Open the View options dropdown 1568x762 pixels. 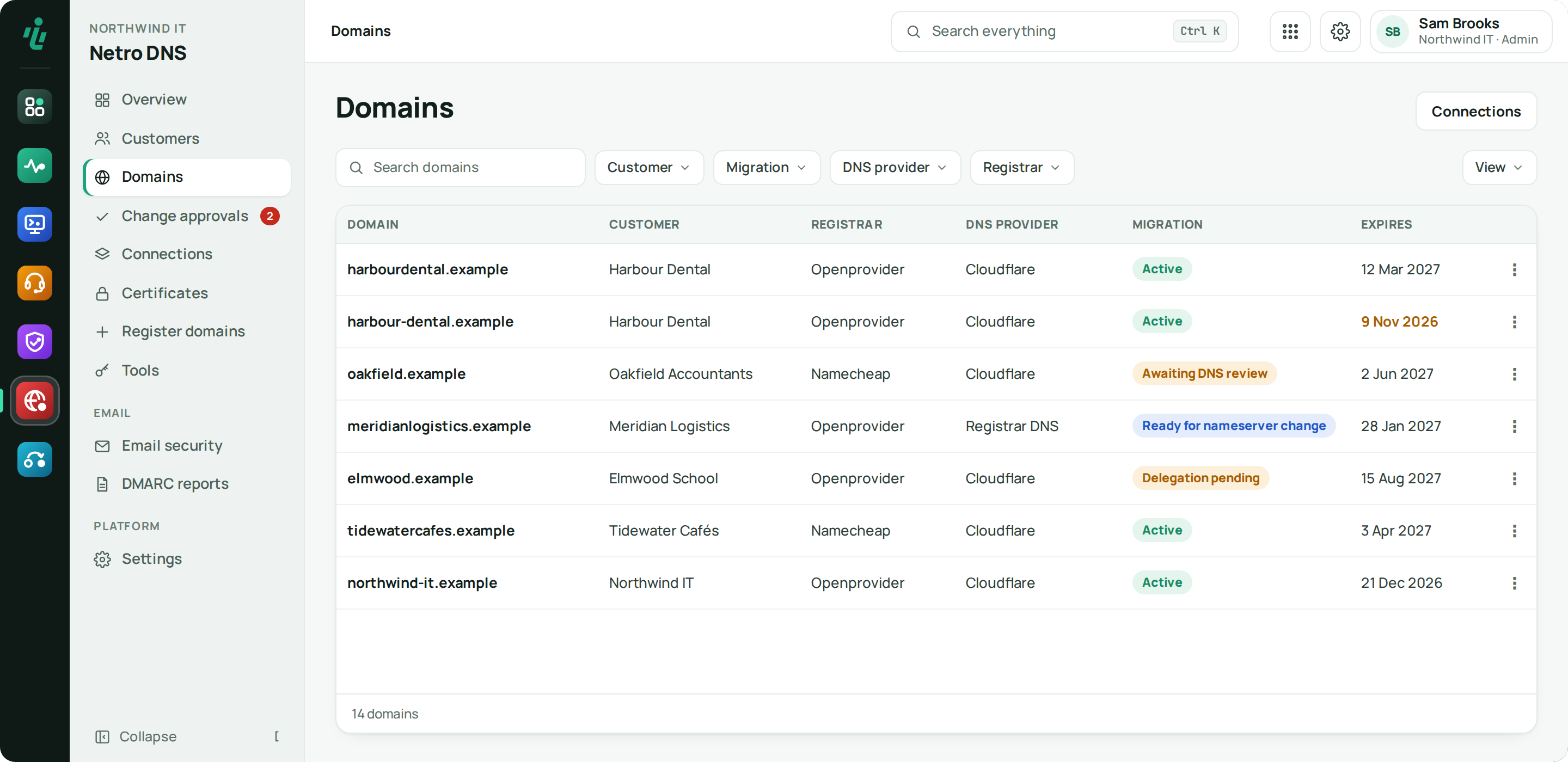1499,168
